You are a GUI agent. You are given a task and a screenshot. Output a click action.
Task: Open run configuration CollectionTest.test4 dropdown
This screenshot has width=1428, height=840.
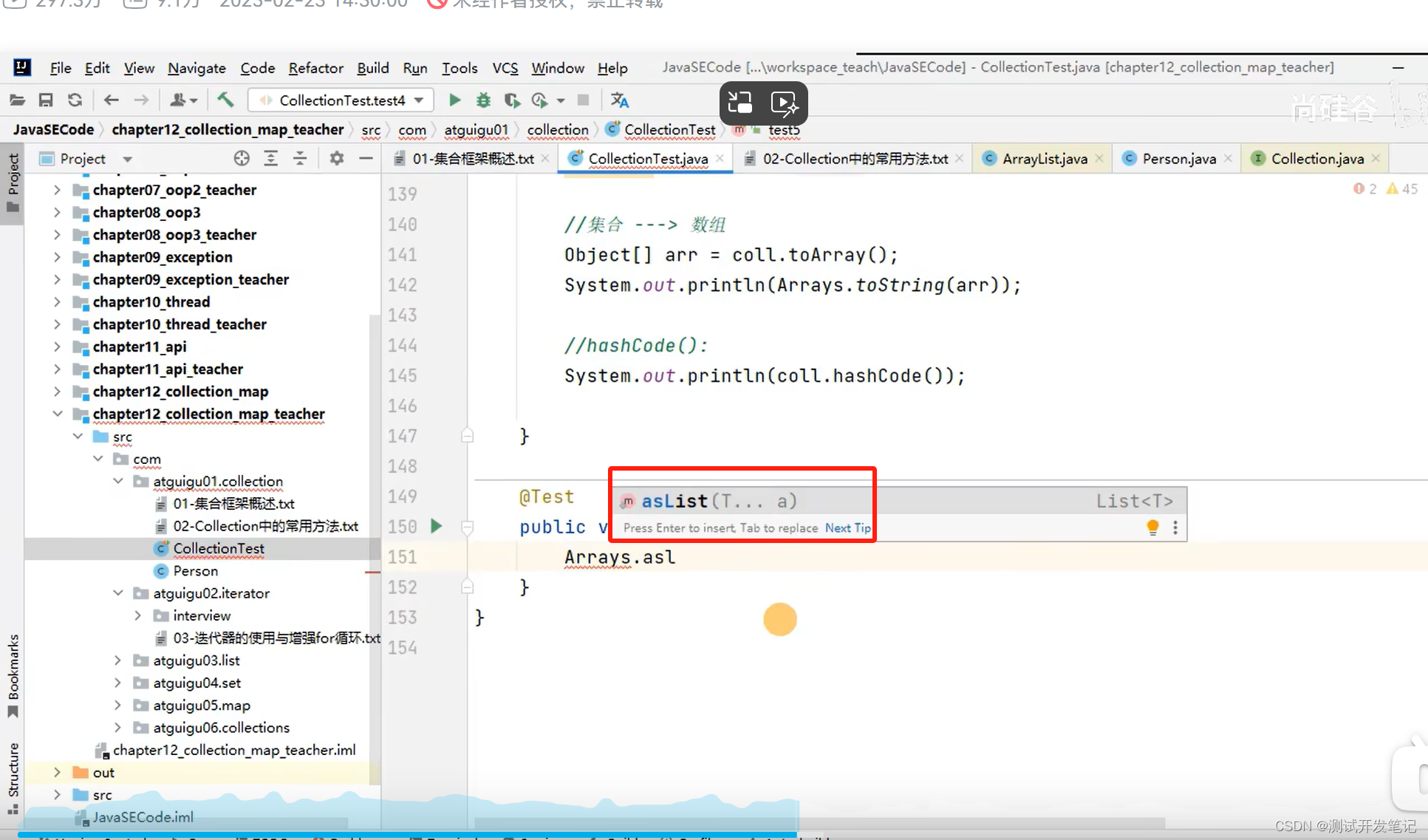coord(341,100)
